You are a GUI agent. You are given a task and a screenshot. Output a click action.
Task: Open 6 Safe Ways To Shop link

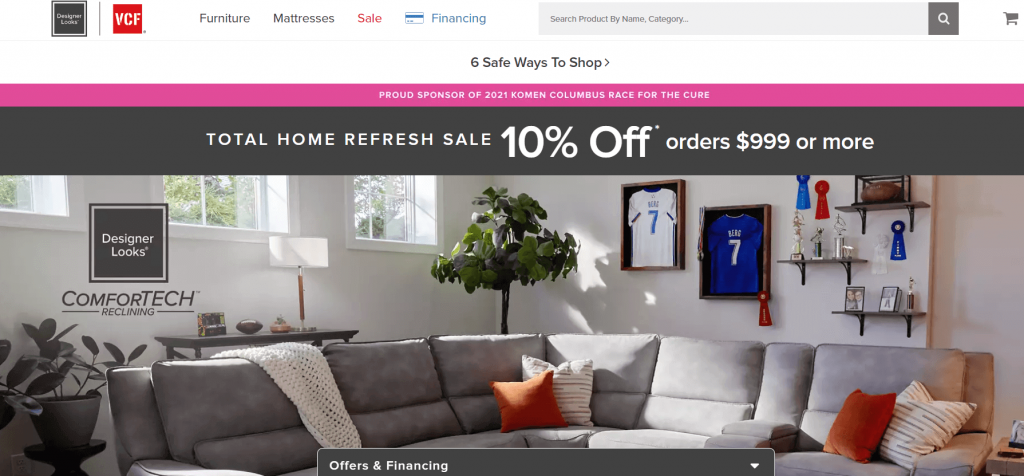[540, 63]
